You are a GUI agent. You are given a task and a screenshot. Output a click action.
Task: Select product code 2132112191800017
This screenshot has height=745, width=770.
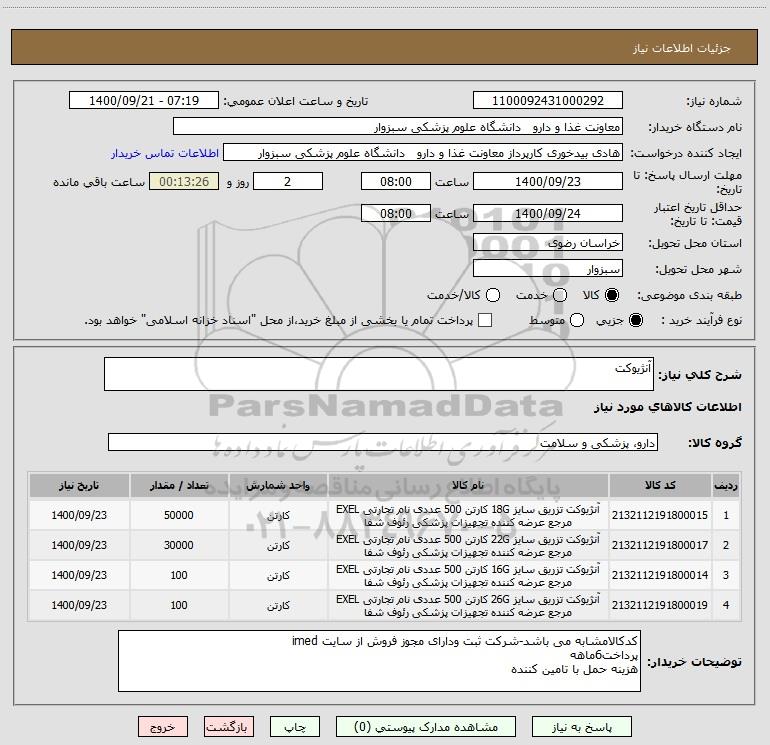(x=660, y=545)
